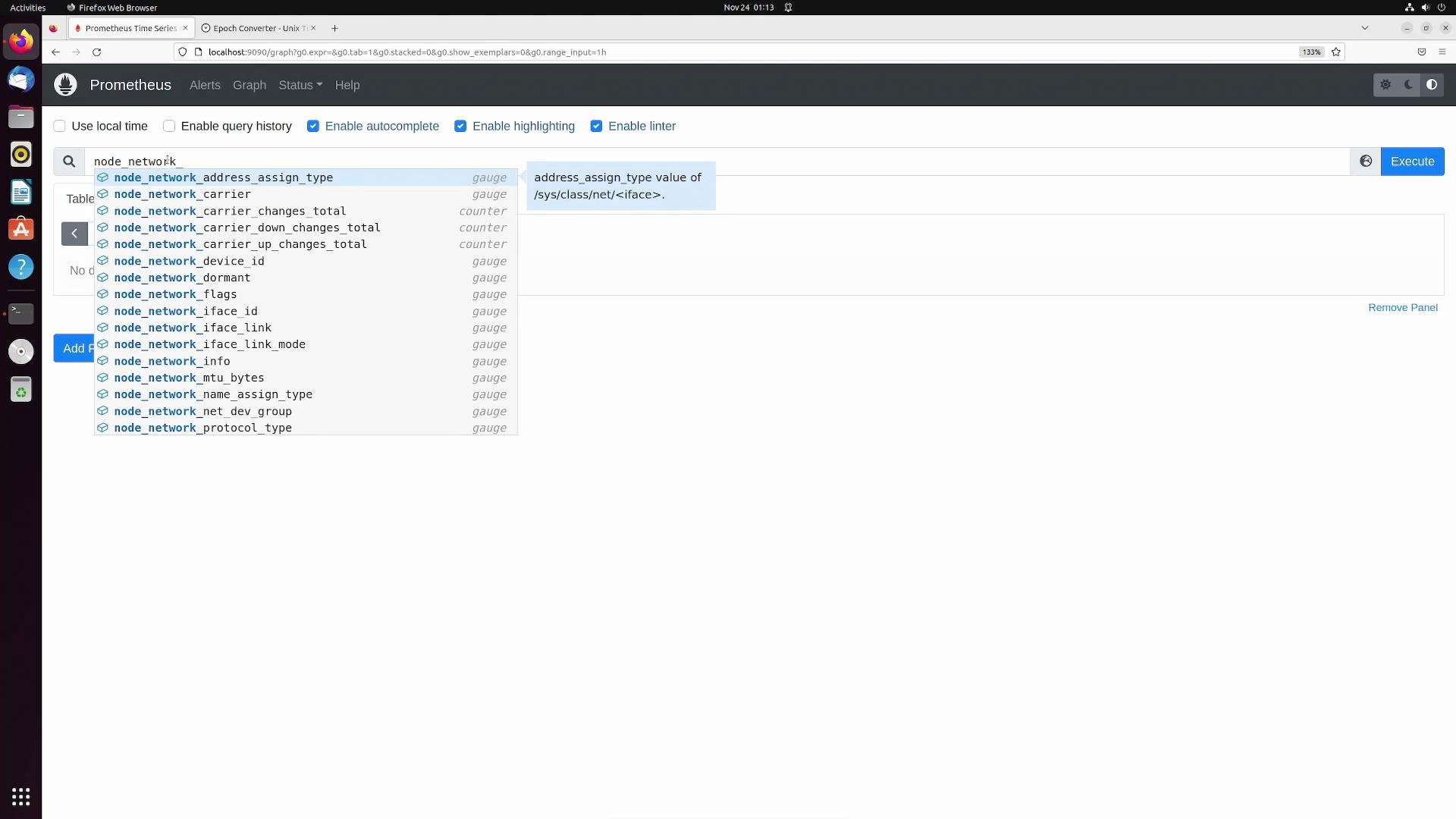Click the Remove Panel link
Image resolution: width=1456 pixels, height=819 pixels.
pos(1403,307)
